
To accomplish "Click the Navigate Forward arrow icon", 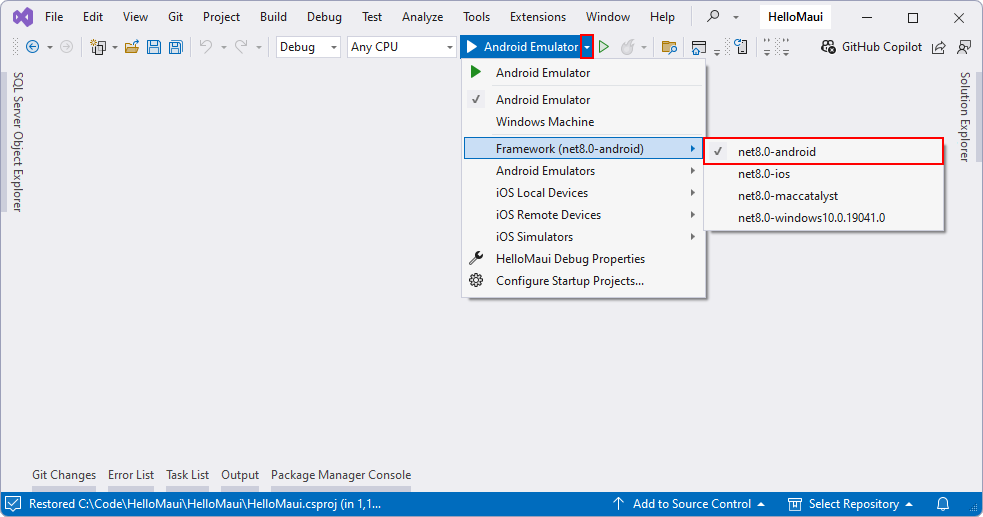I will 66,47.
